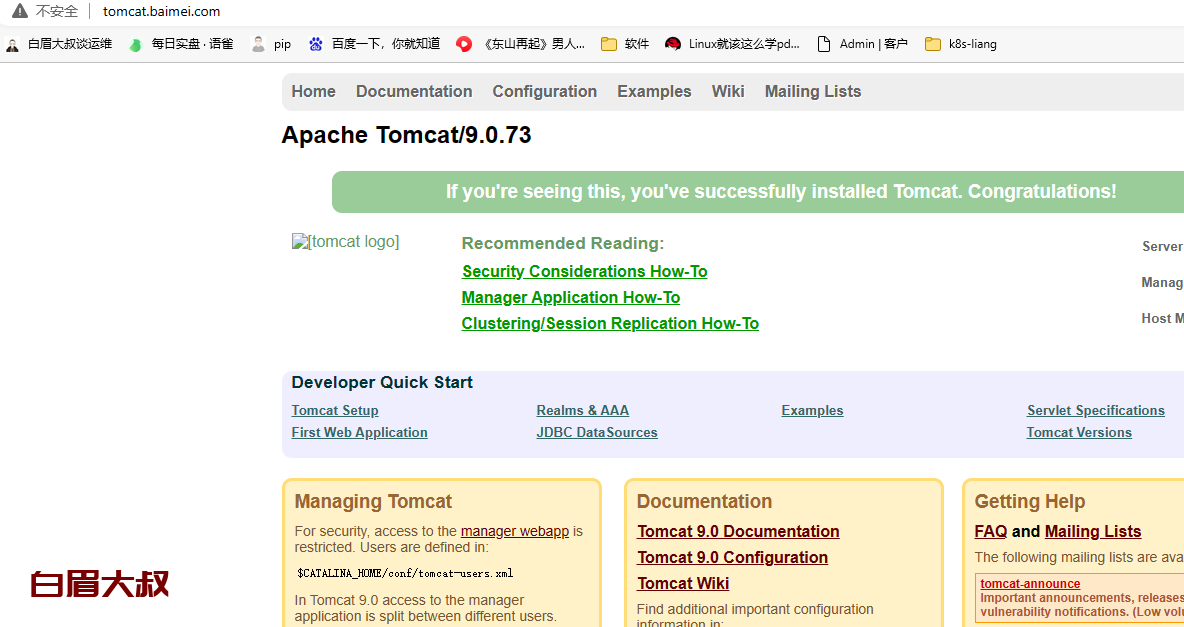Open the Tomcat Setup link
1184x627 pixels.
pyautogui.click(x=335, y=410)
